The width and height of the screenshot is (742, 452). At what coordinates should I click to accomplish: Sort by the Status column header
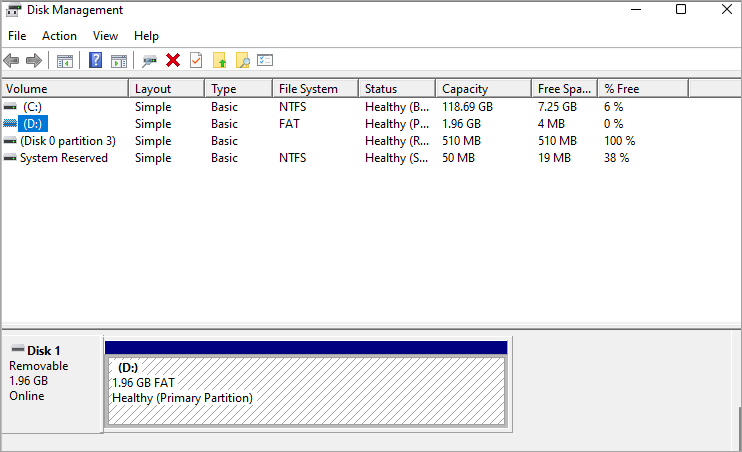[397, 89]
